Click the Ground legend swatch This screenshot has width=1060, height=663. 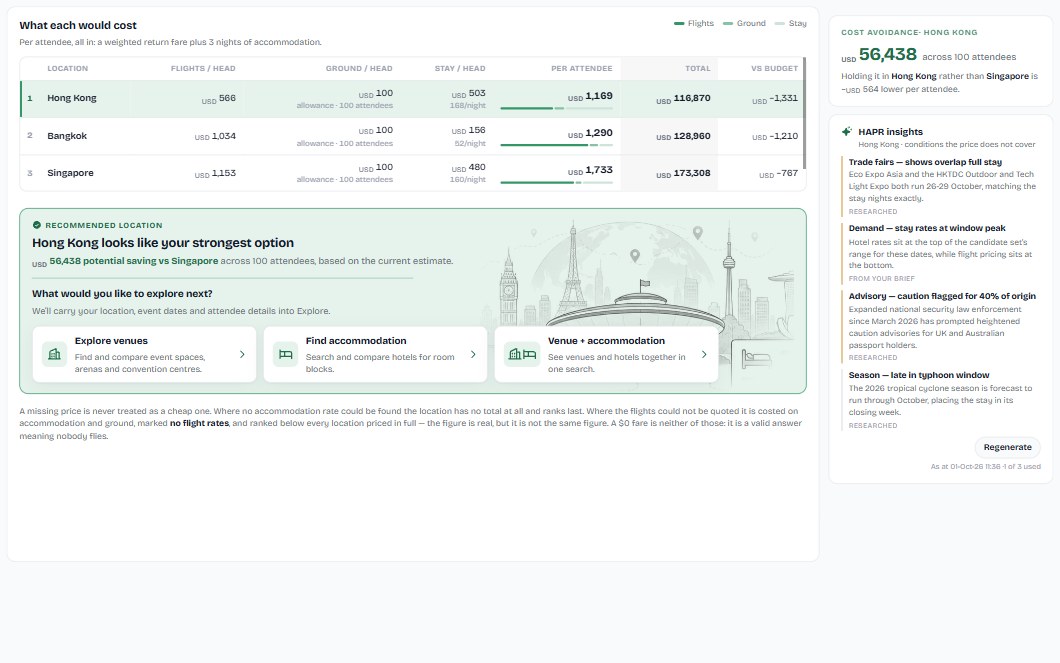(x=727, y=24)
